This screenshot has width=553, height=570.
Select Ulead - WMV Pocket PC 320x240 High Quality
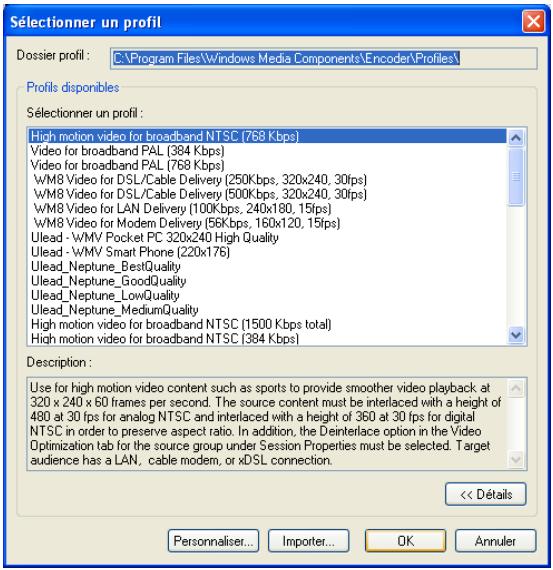pyautogui.click(x=267, y=238)
